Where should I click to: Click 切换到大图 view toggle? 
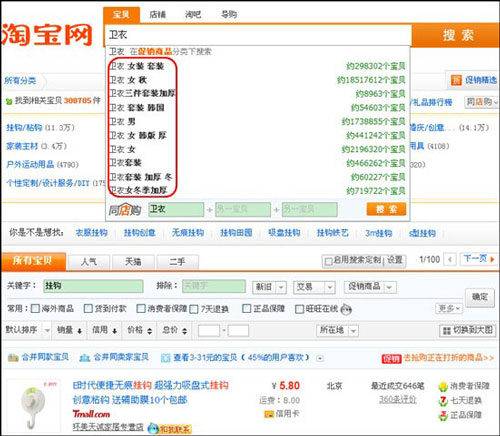point(468,330)
